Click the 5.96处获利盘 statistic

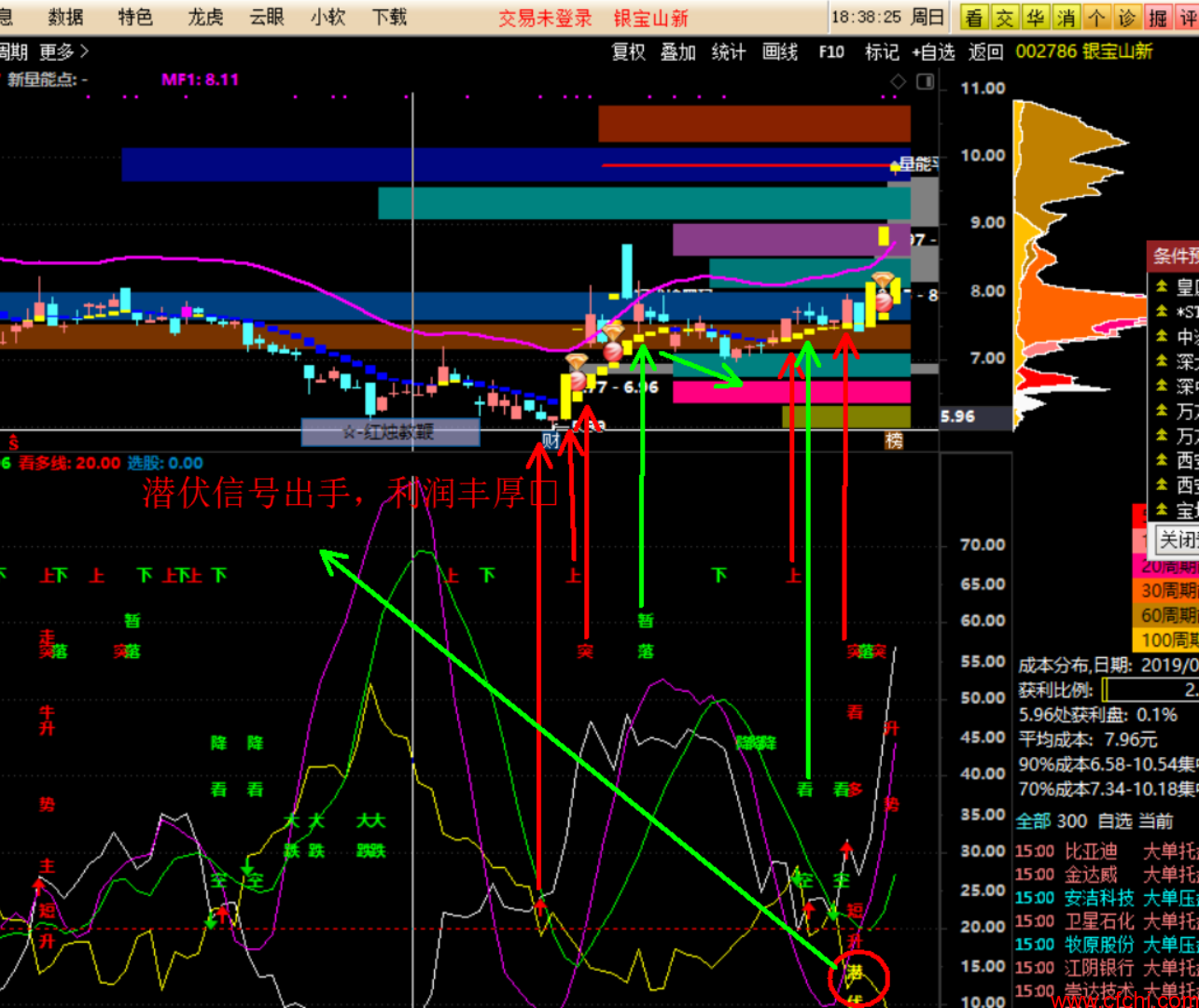pos(1097,715)
